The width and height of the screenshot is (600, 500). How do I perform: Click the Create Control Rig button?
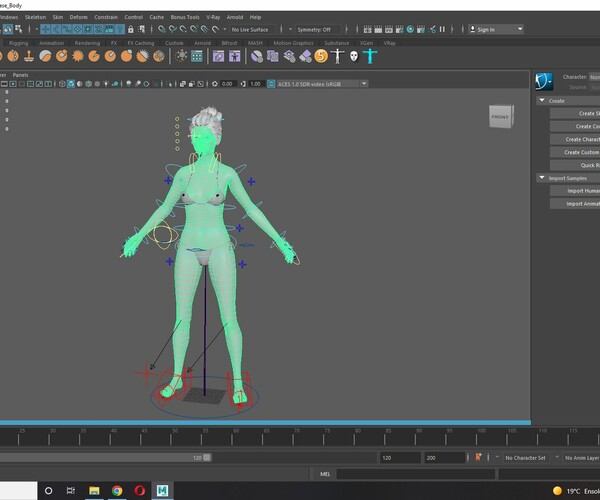(575, 126)
